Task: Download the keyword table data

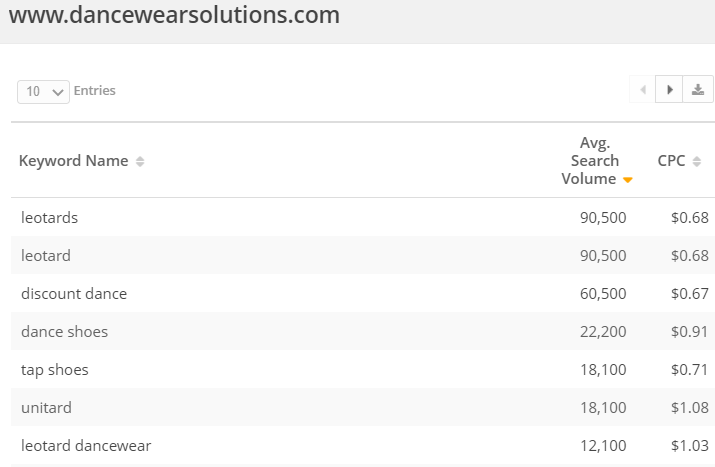Action: coord(698,89)
